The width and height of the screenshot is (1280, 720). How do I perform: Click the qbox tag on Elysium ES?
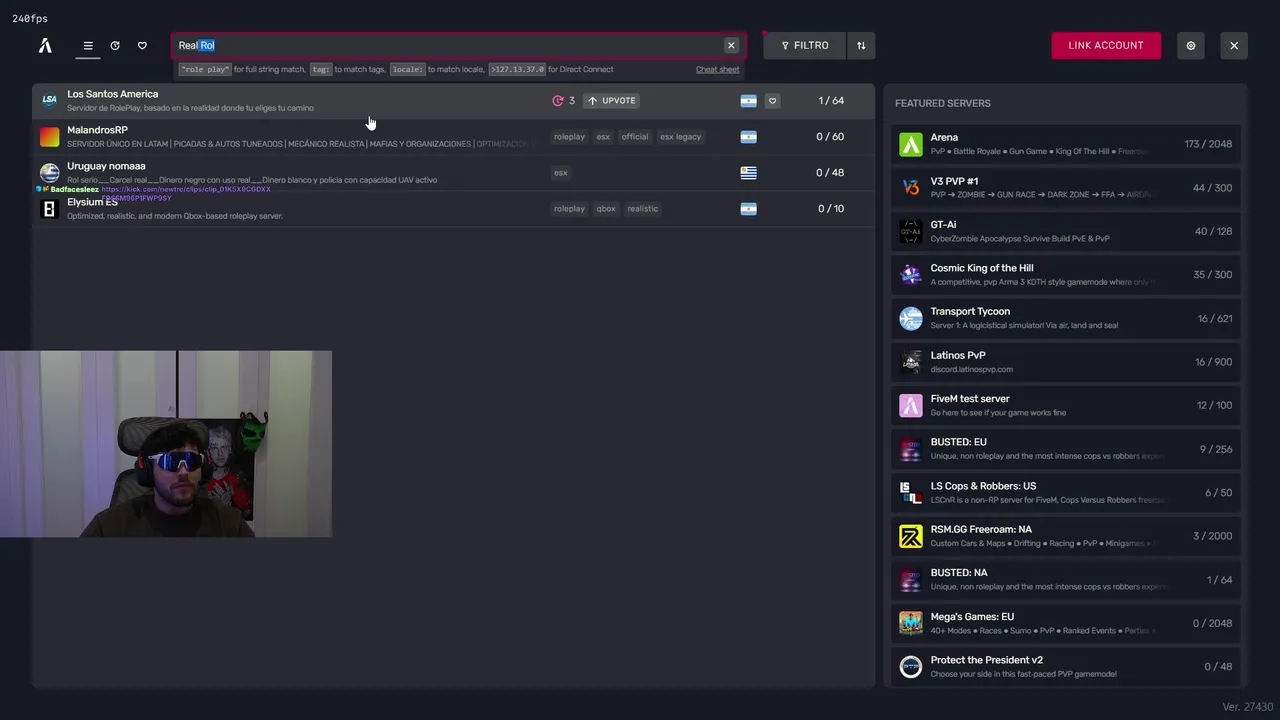[606, 208]
